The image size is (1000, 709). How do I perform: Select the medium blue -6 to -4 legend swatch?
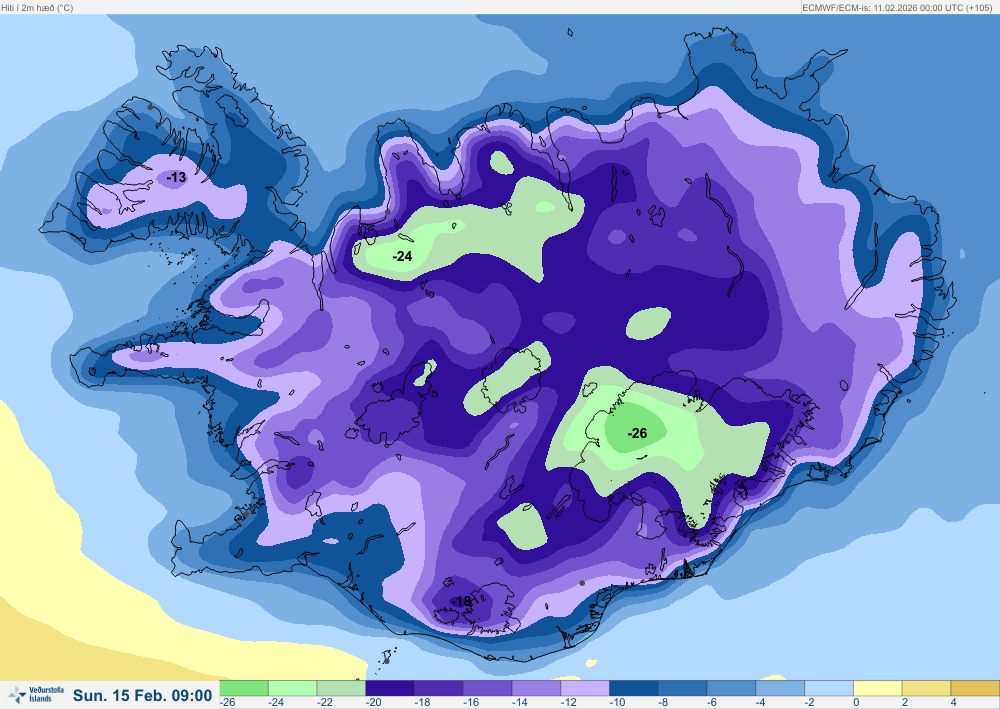pyautogui.click(x=732, y=688)
